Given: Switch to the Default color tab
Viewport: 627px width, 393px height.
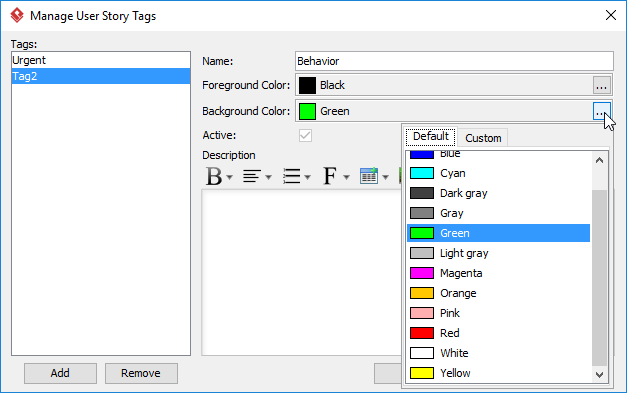Looking at the screenshot, I should [x=431, y=137].
